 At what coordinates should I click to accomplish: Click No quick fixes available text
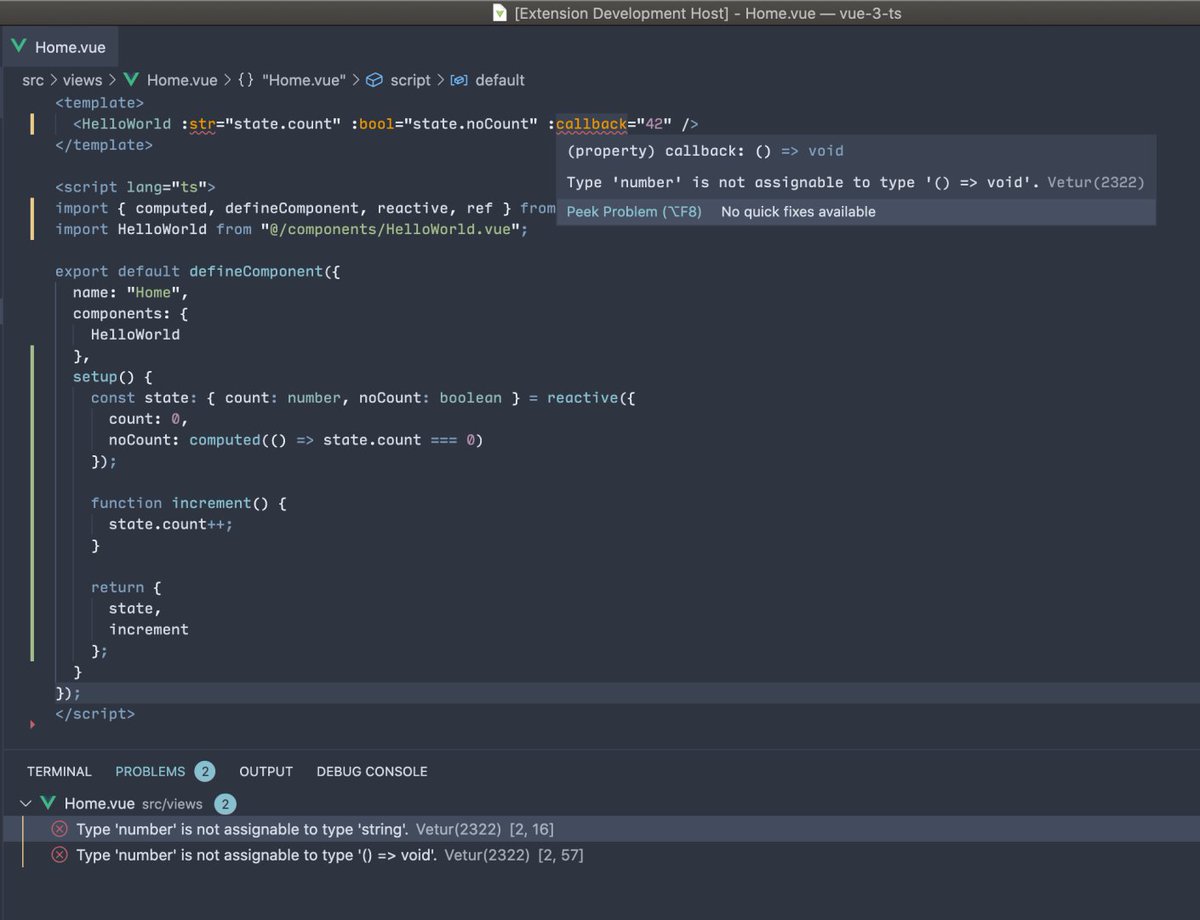798,212
